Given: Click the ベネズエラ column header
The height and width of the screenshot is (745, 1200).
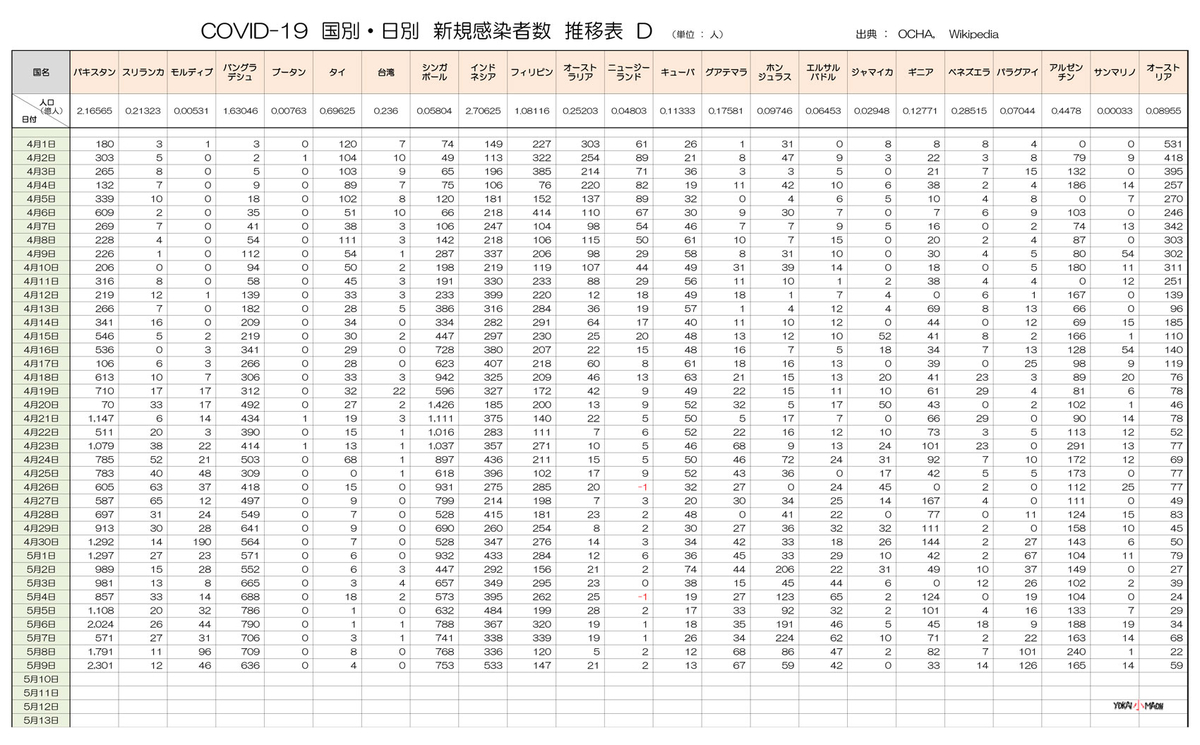Looking at the screenshot, I should point(967,73).
